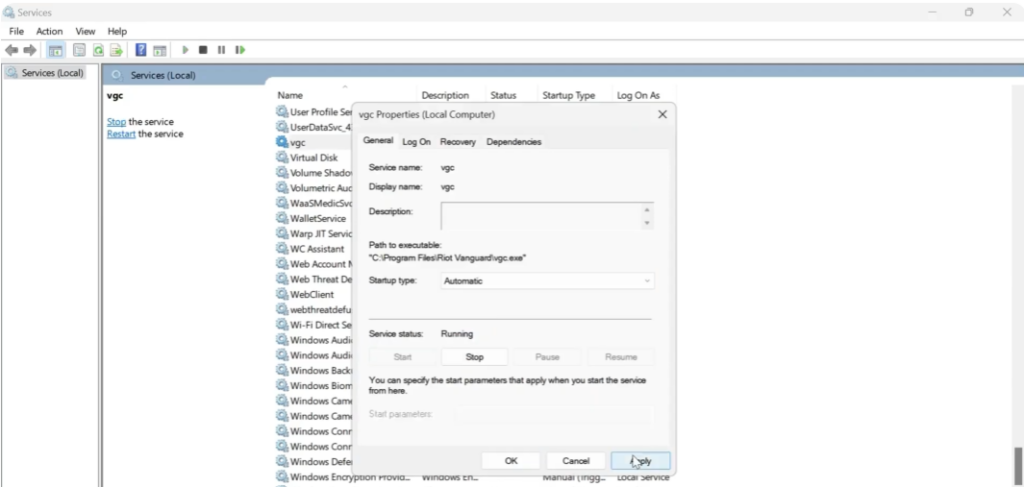Click the Stop button in vgc Properties
The height and width of the screenshot is (487, 1024).
[474, 357]
